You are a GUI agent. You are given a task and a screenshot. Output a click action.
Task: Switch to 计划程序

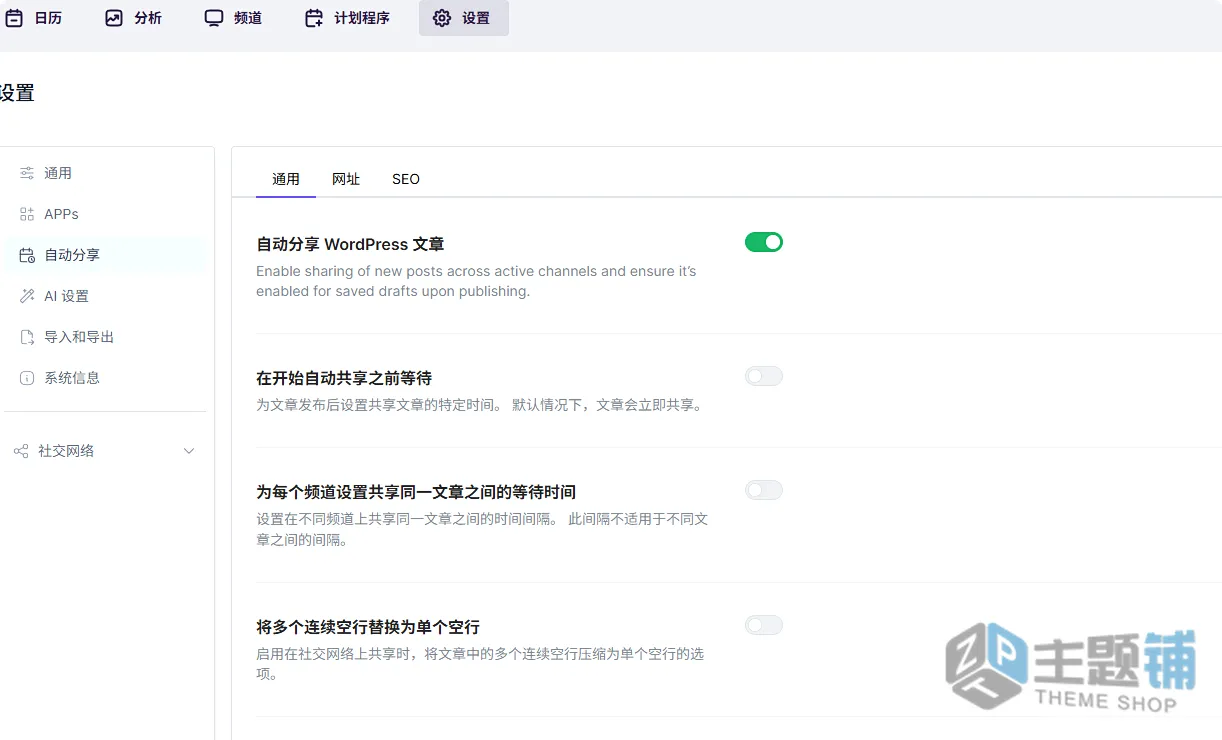coord(348,18)
